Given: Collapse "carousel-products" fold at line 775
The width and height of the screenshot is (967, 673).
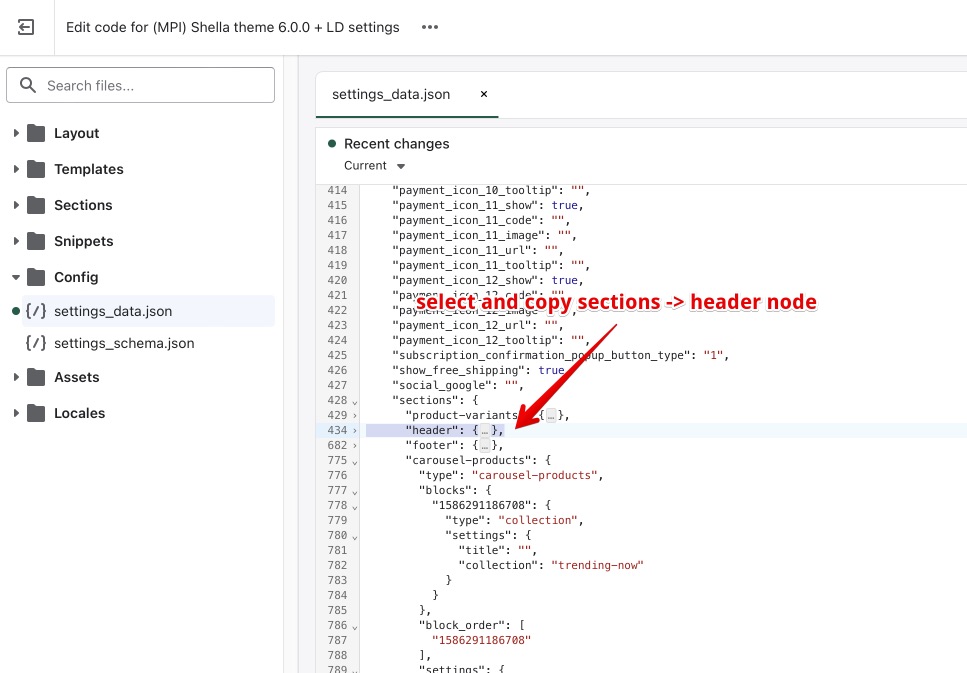Looking at the screenshot, I should 355,461.
